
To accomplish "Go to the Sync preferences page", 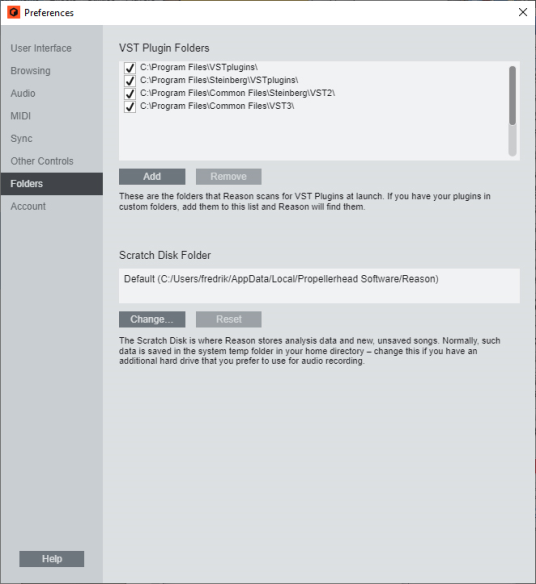I will pyautogui.click(x=22, y=139).
